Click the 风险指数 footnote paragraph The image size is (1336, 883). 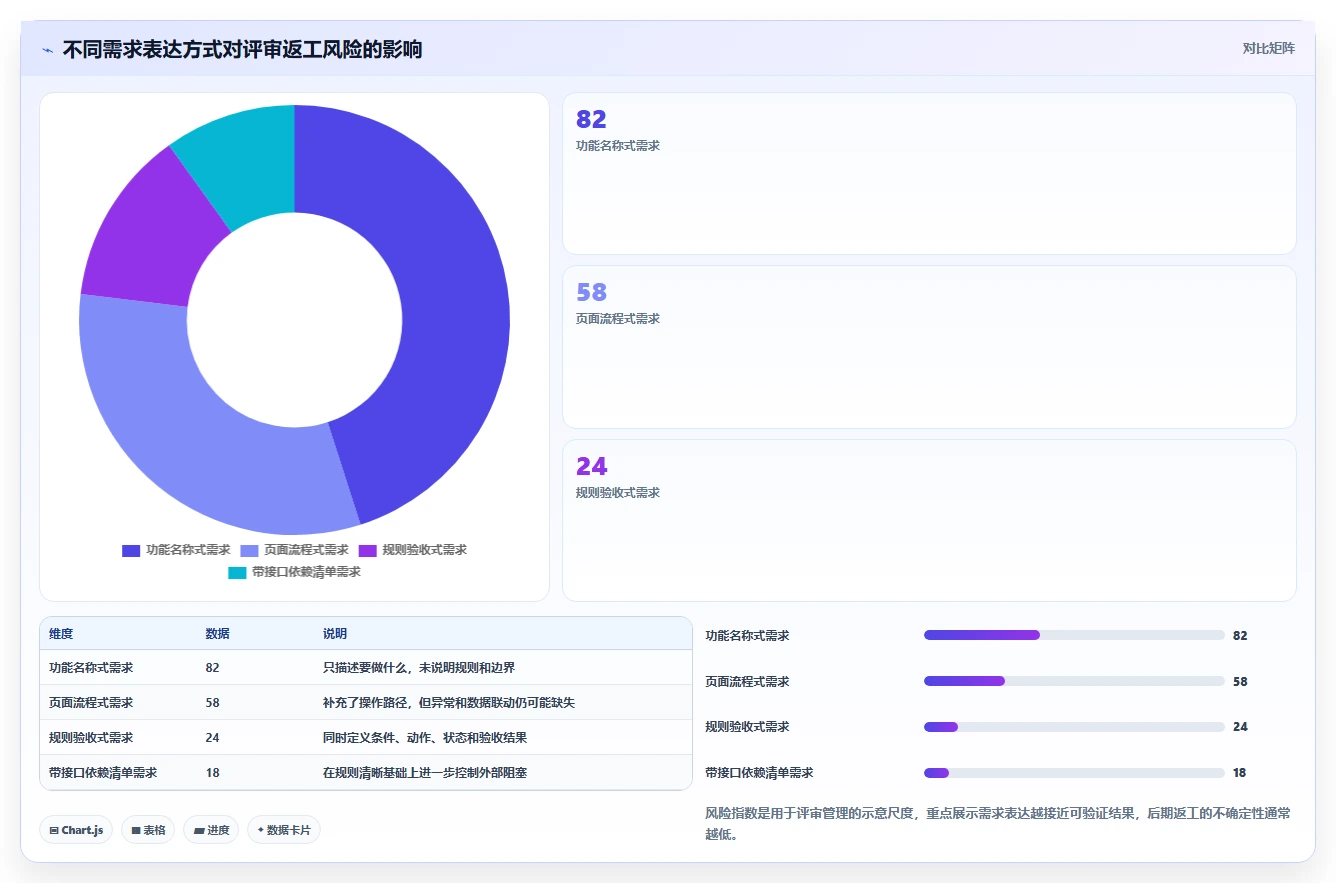pyautogui.click(x=998, y=824)
